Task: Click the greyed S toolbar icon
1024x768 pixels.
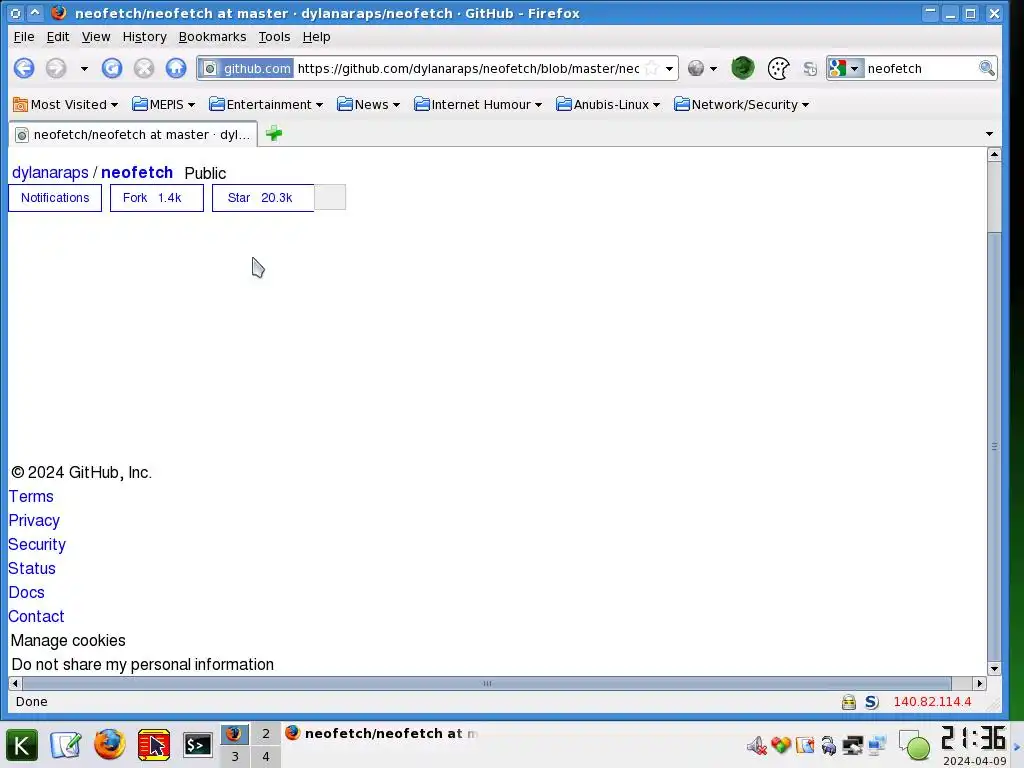Action: [810, 69]
